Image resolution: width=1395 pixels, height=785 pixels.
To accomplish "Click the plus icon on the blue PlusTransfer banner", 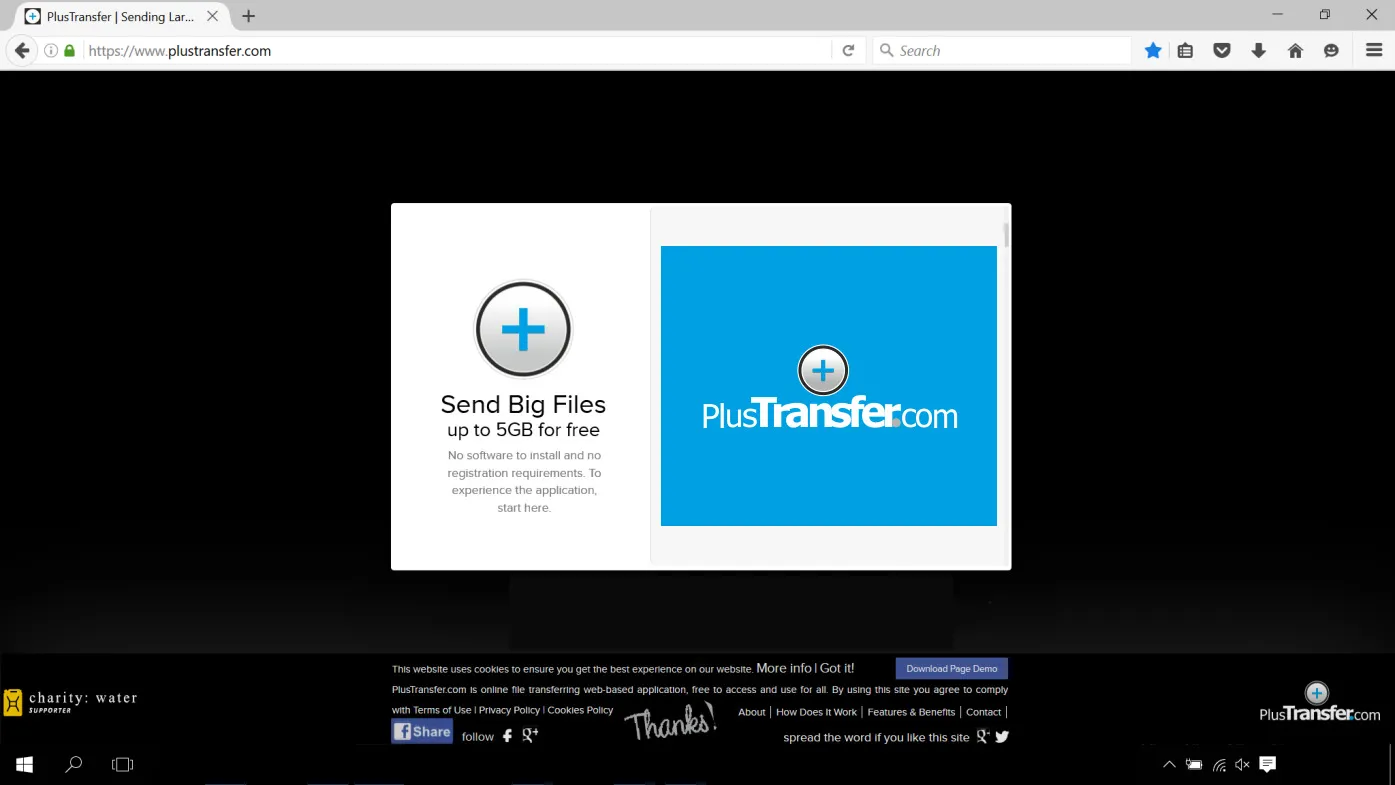I will tap(823, 369).
